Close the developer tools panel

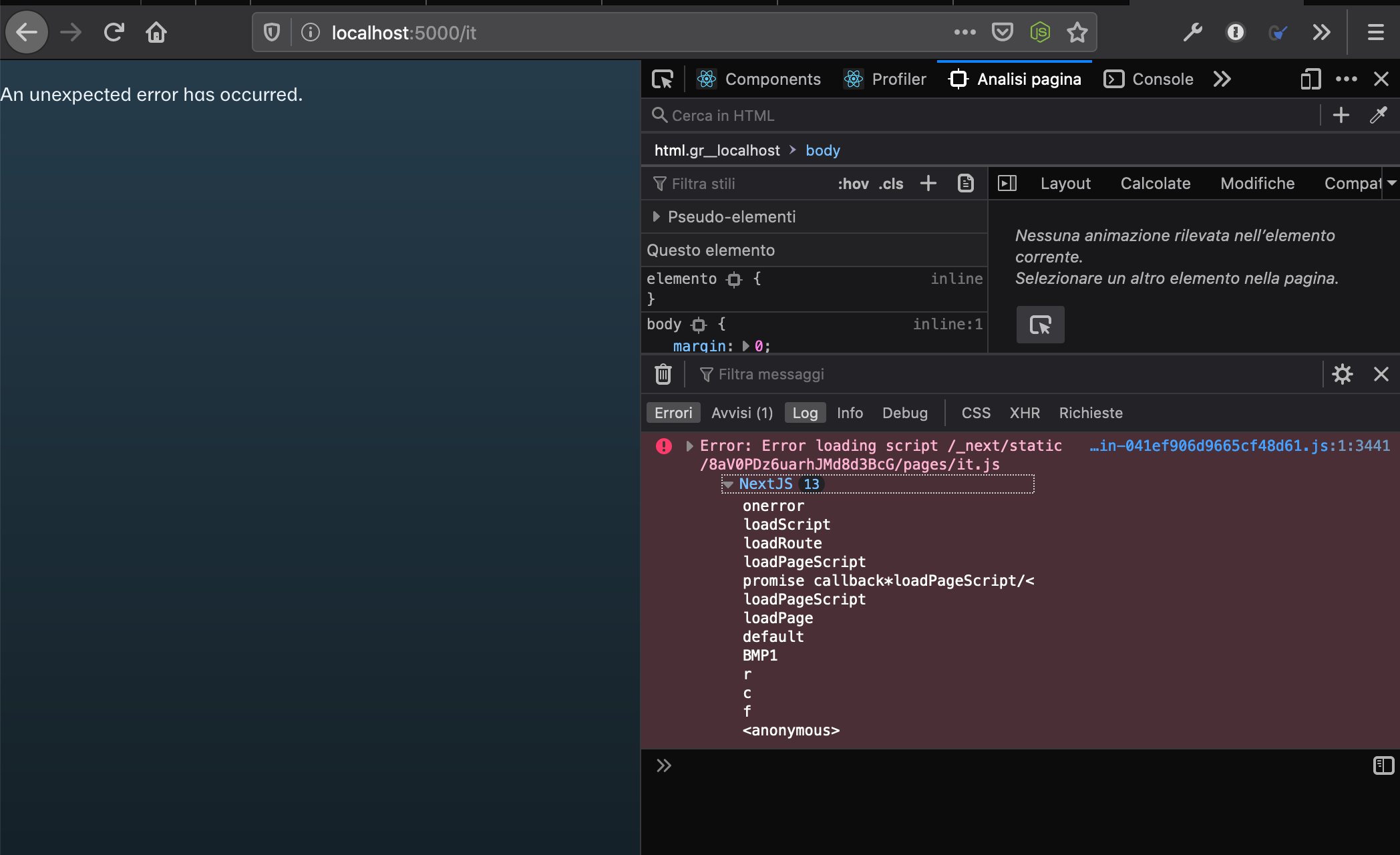pyautogui.click(x=1381, y=79)
